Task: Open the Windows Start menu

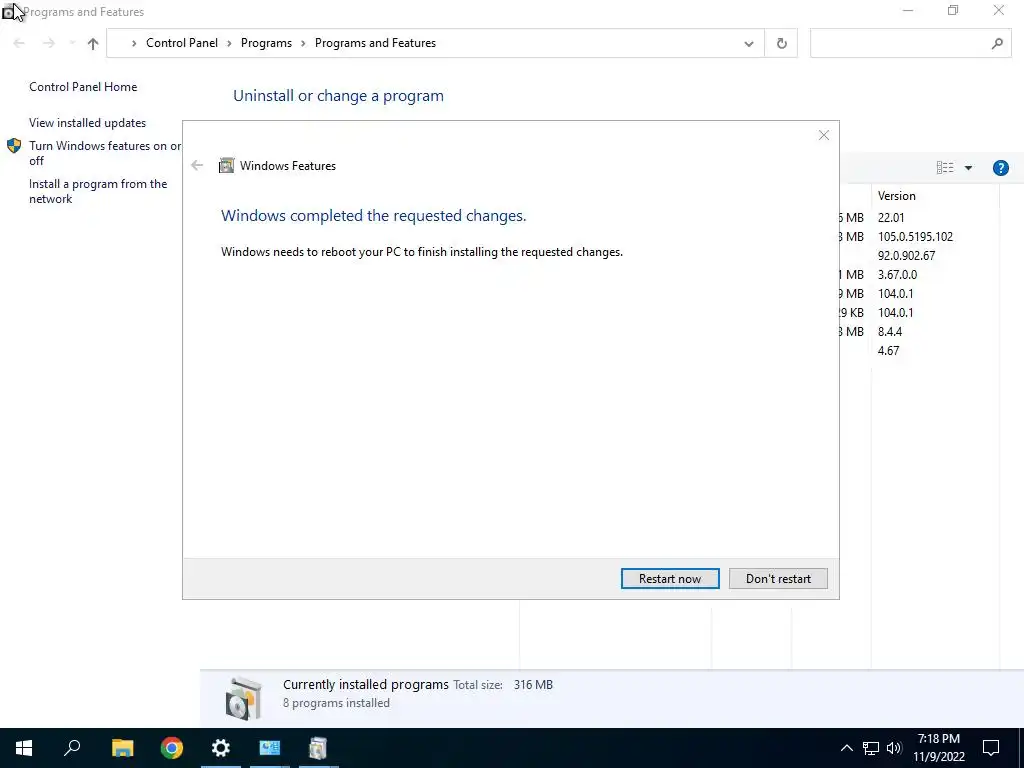Action: tap(24, 748)
